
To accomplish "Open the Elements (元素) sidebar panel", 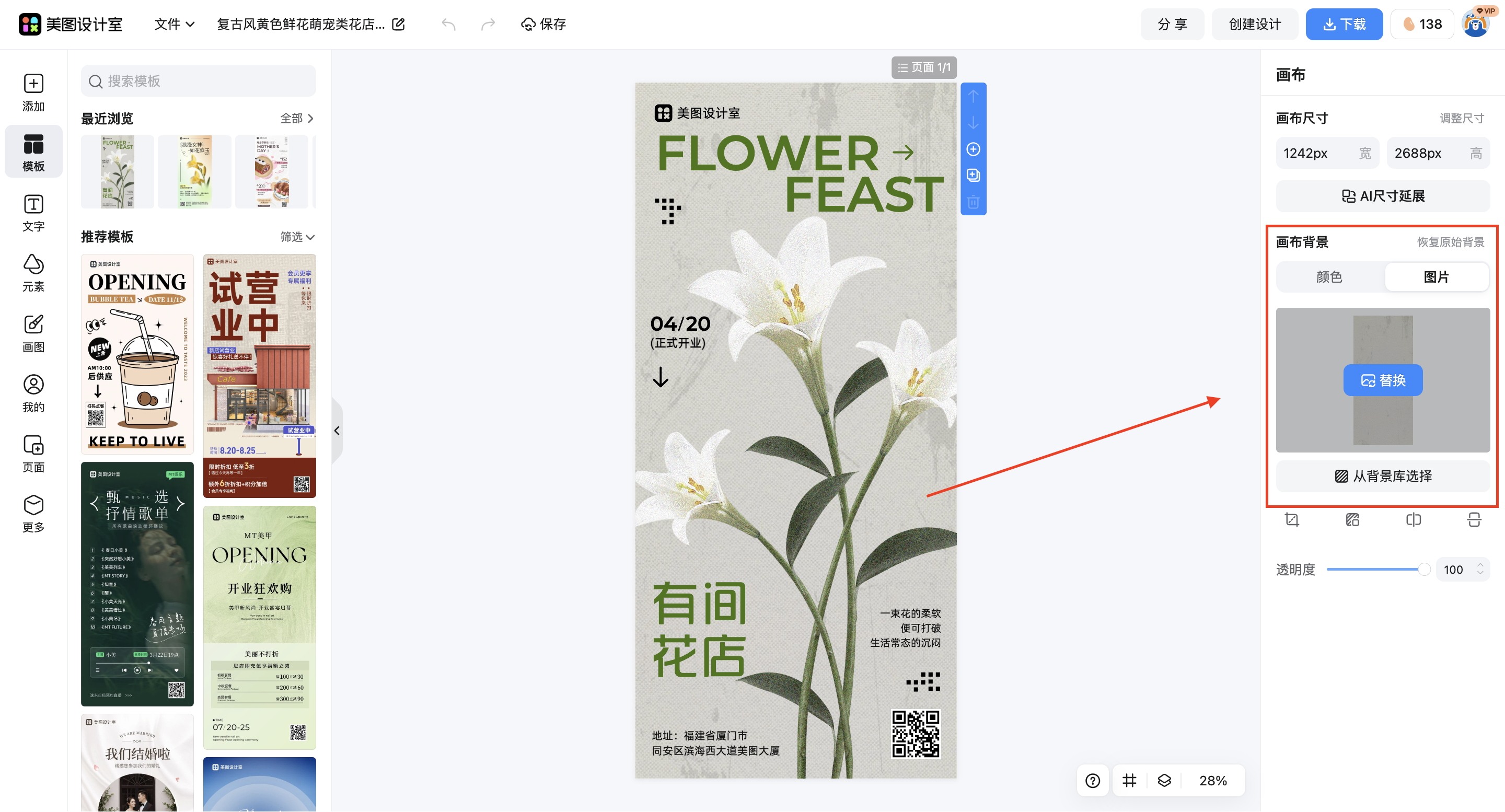I will [33, 273].
